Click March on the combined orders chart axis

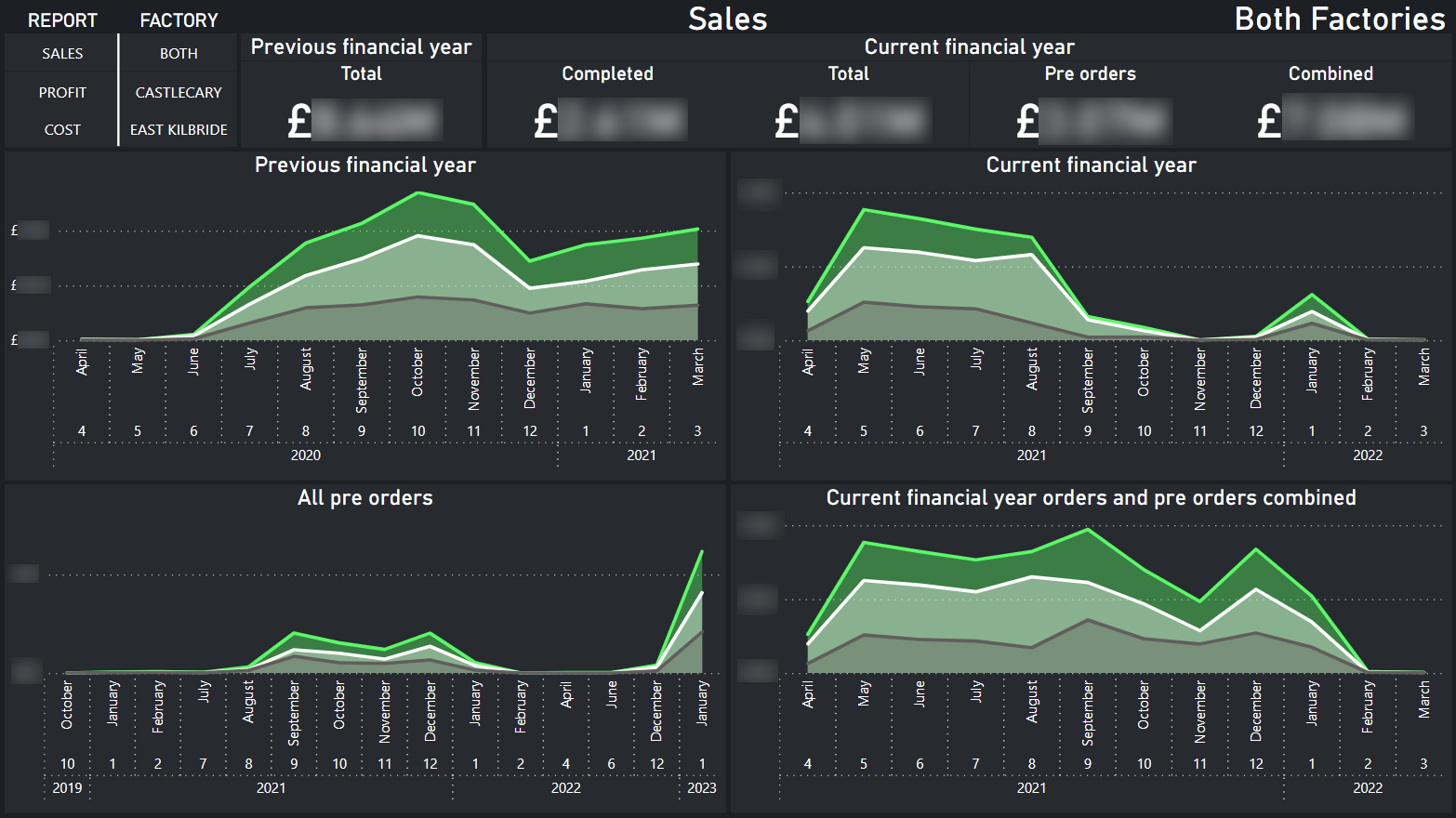tap(1423, 700)
